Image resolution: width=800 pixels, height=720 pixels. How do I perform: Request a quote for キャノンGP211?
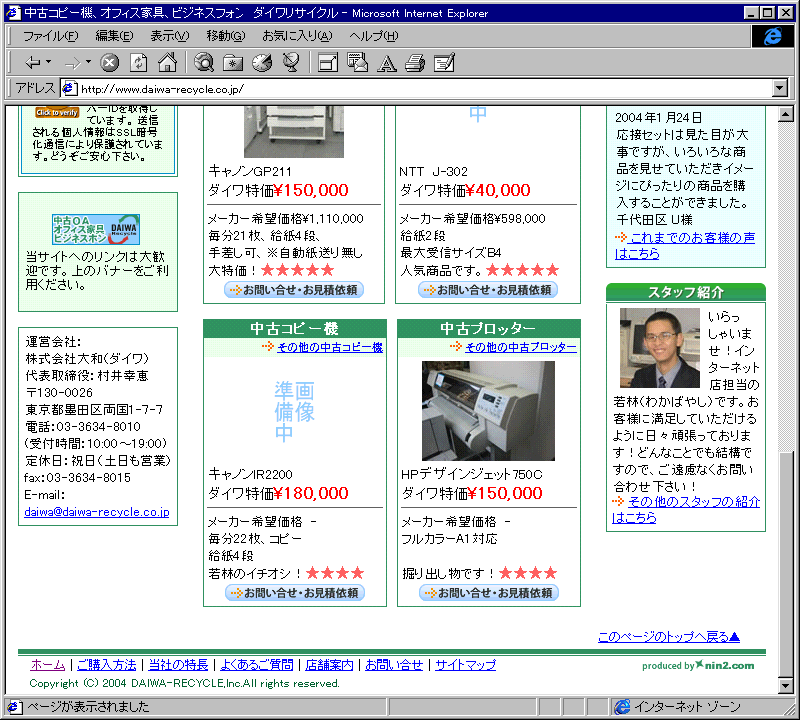tap(294, 290)
